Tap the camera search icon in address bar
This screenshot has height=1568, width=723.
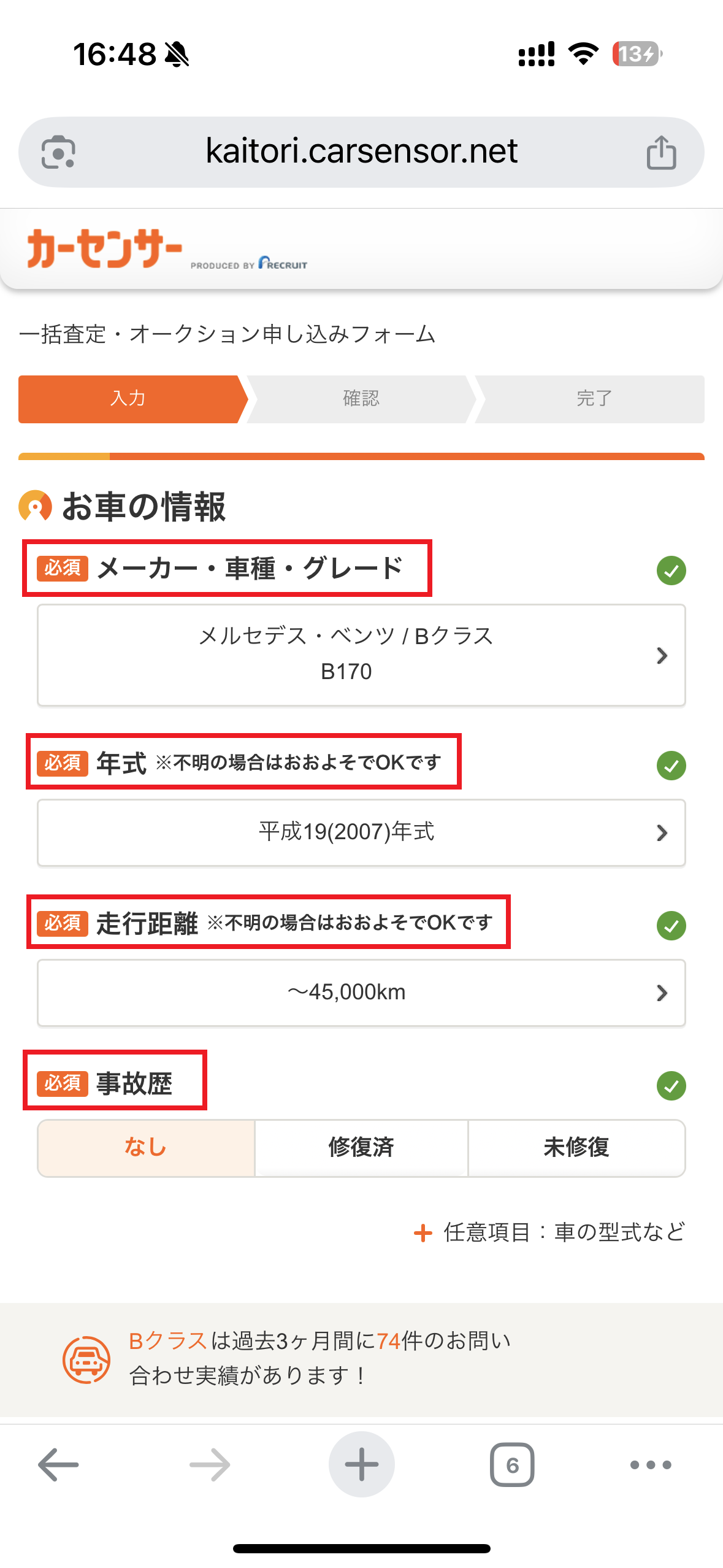click(58, 152)
